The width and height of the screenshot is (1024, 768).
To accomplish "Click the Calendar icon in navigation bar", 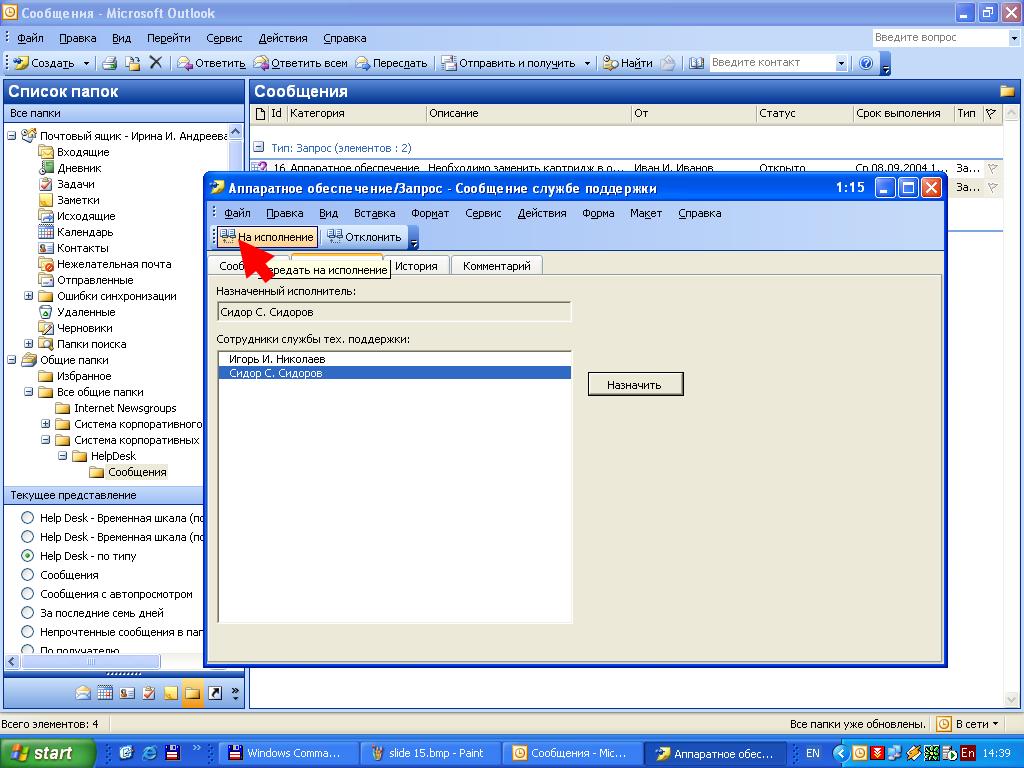I will tap(105, 693).
